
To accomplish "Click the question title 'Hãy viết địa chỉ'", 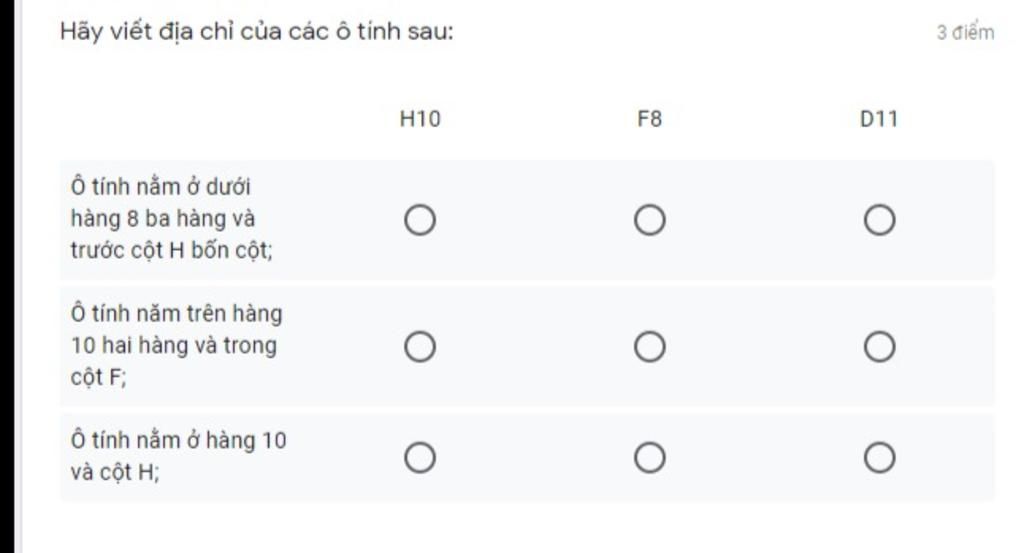I will 257,31.
